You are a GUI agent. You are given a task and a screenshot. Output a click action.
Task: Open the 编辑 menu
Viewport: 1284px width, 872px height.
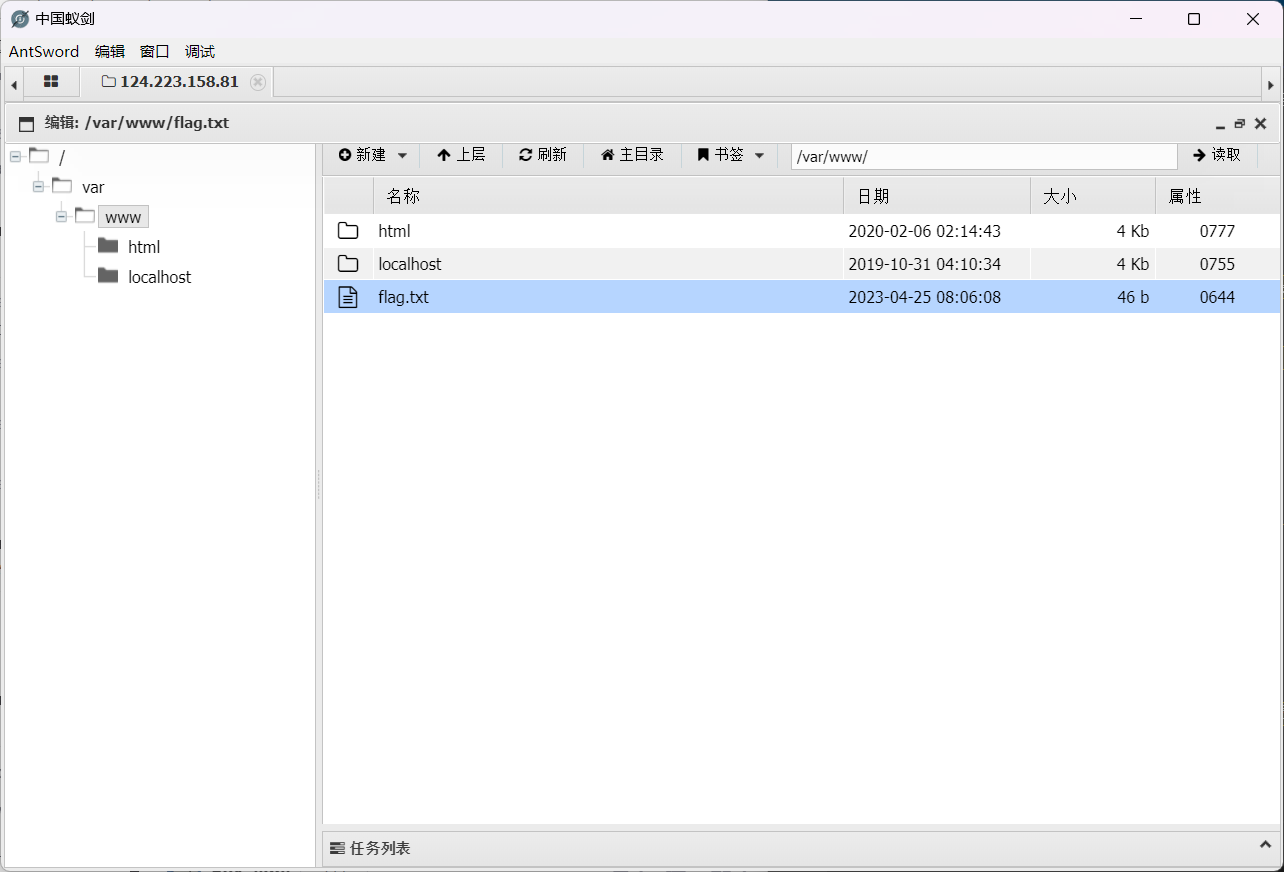(109, 52)
